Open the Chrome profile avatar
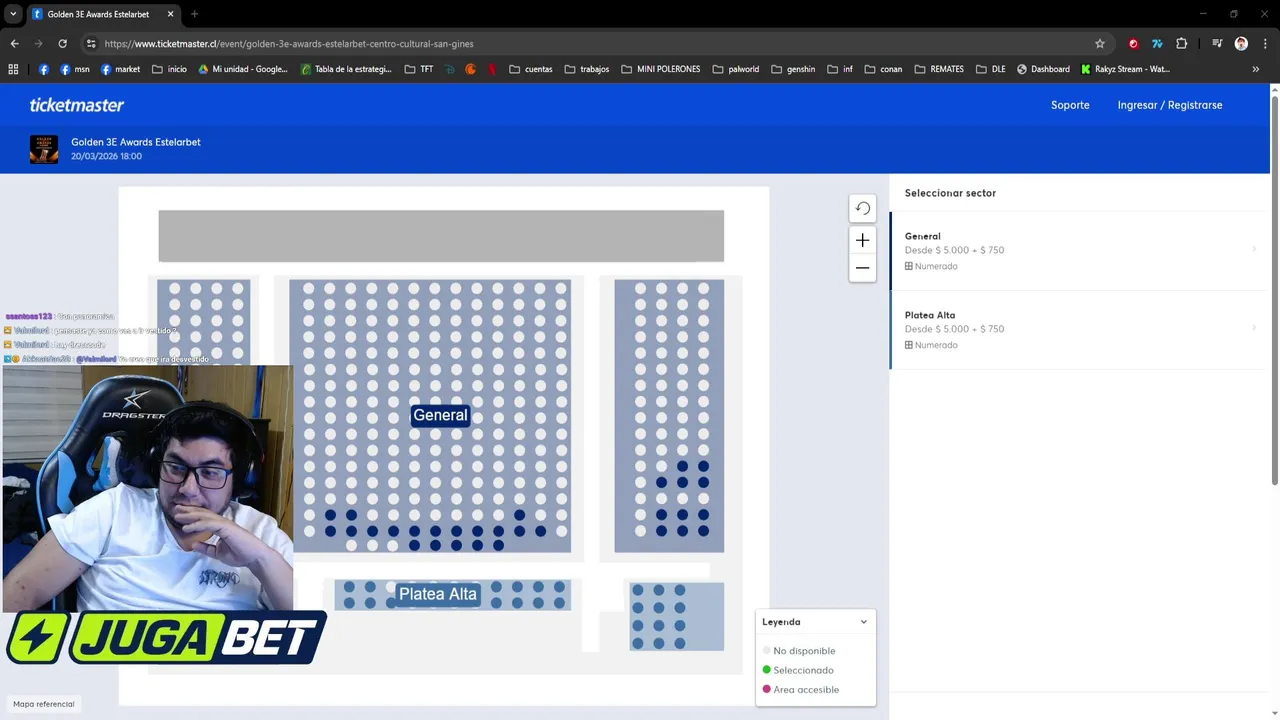 click(x=1241, y=44)
